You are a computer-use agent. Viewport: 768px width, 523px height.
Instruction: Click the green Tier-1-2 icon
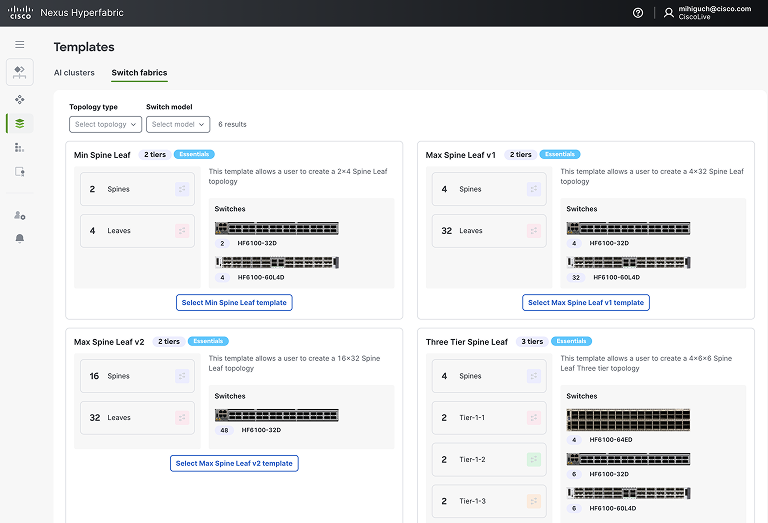click(x=534, y=459)
